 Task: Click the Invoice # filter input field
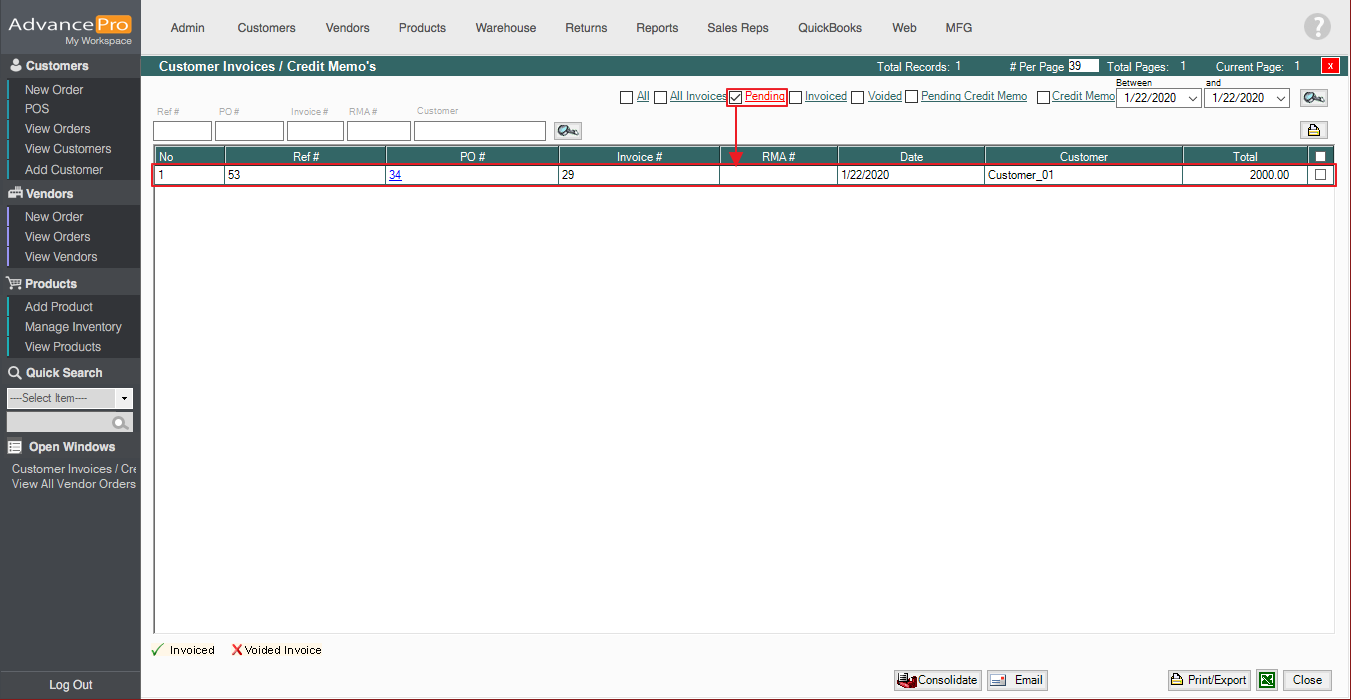pos(315,131)
